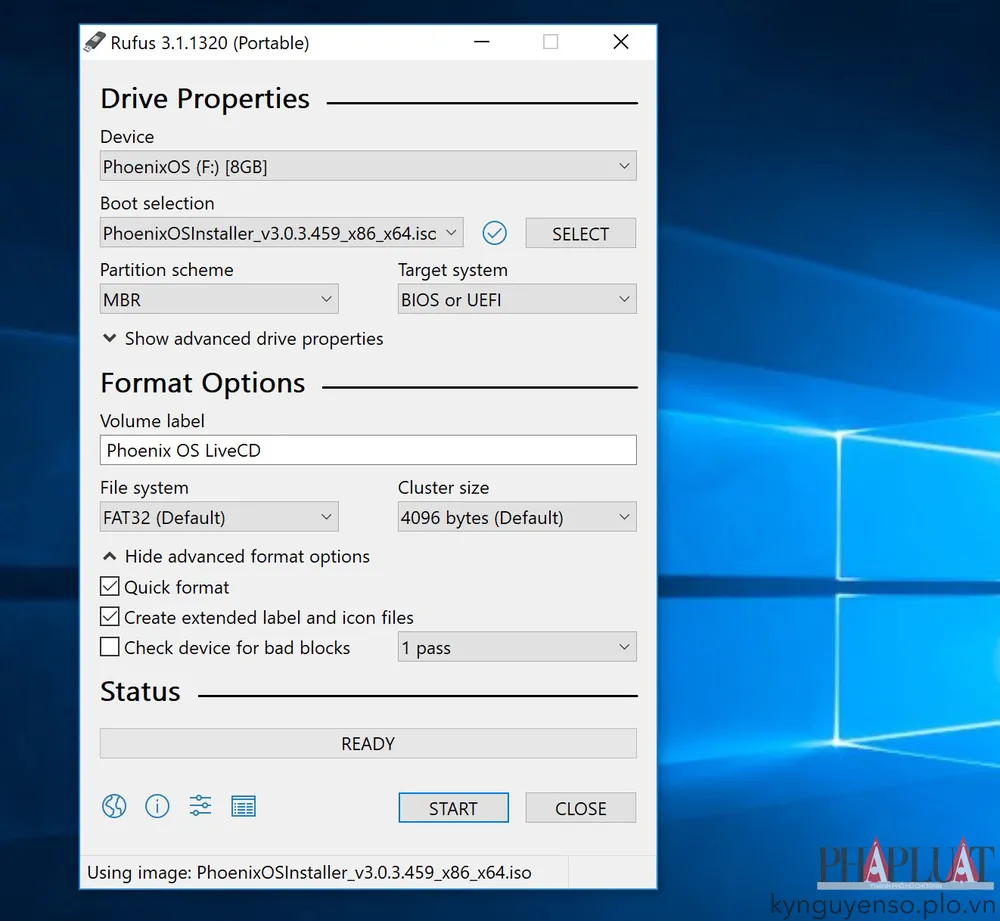Disable the Quick format checkbox

click(110, 587)
